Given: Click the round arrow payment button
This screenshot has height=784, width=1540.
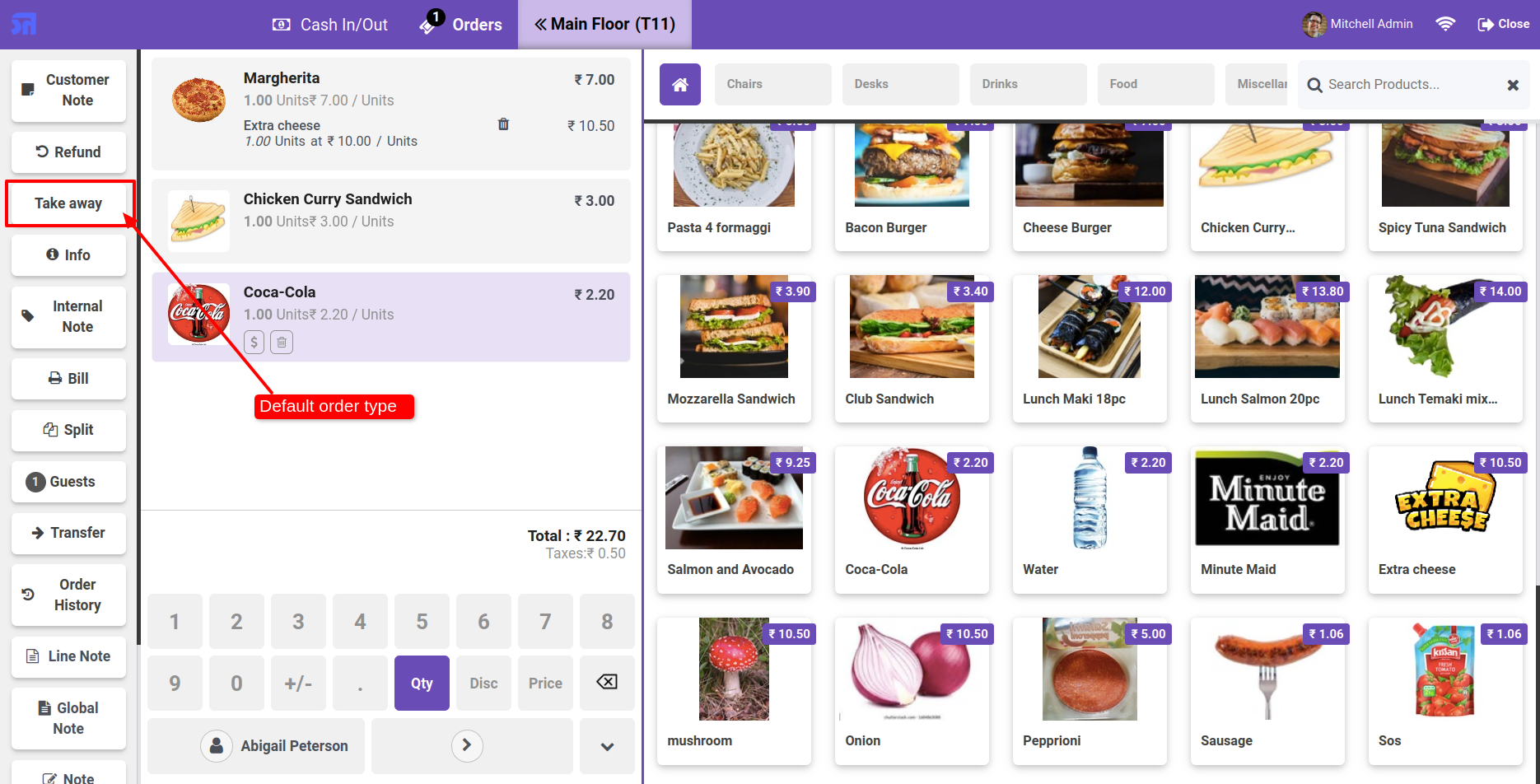Looking at the screenshot, I should (467, 745).
